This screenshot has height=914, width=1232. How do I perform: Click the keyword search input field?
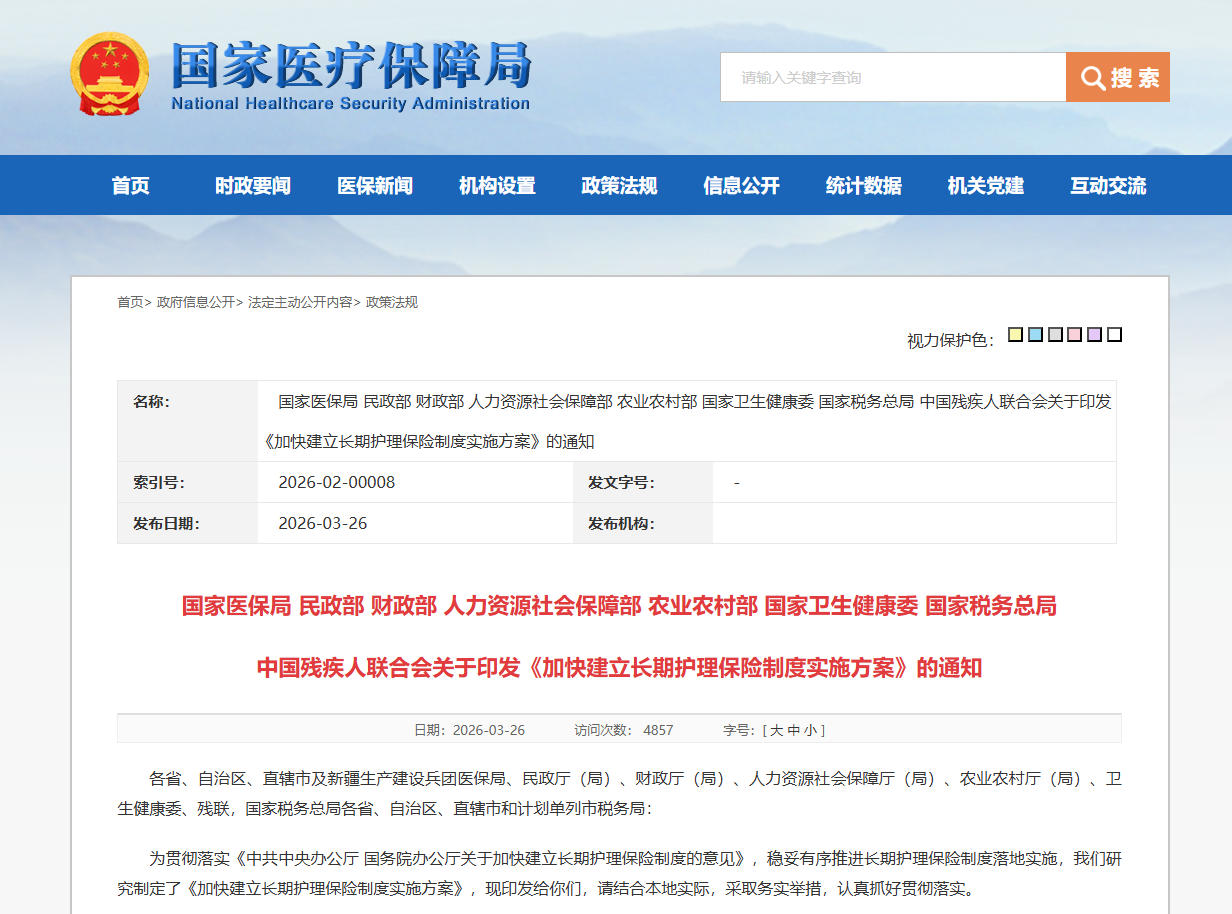(892, 77)
